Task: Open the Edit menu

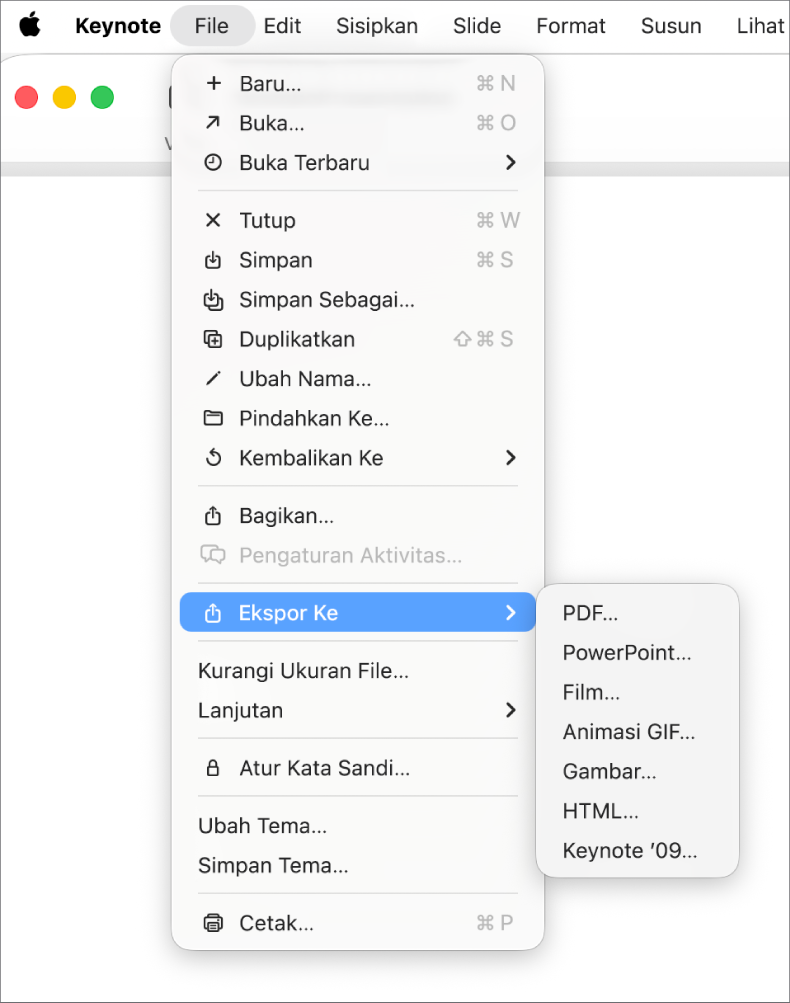Action: coord(282,26)
